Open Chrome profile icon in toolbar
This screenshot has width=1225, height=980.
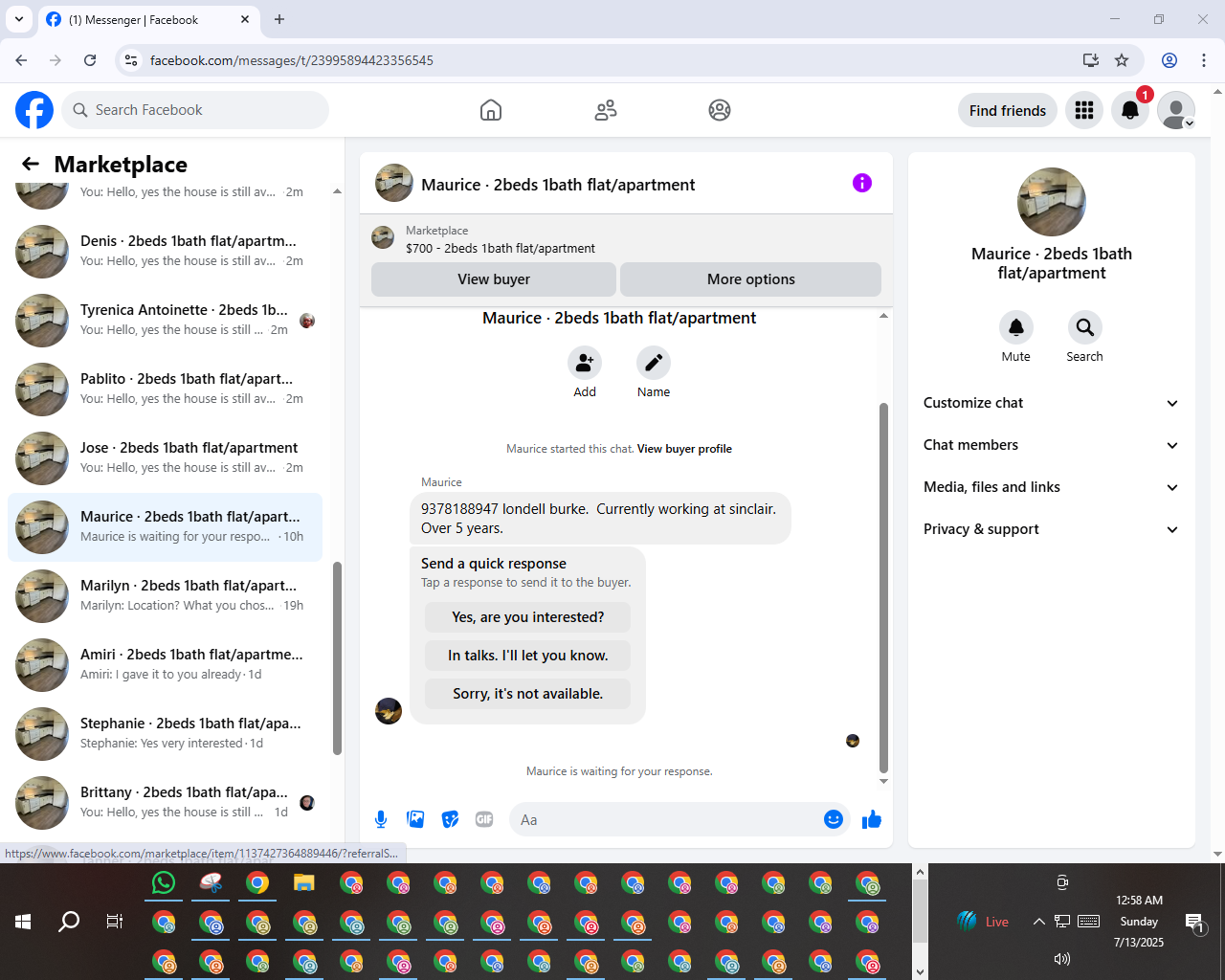(1169, 60)
